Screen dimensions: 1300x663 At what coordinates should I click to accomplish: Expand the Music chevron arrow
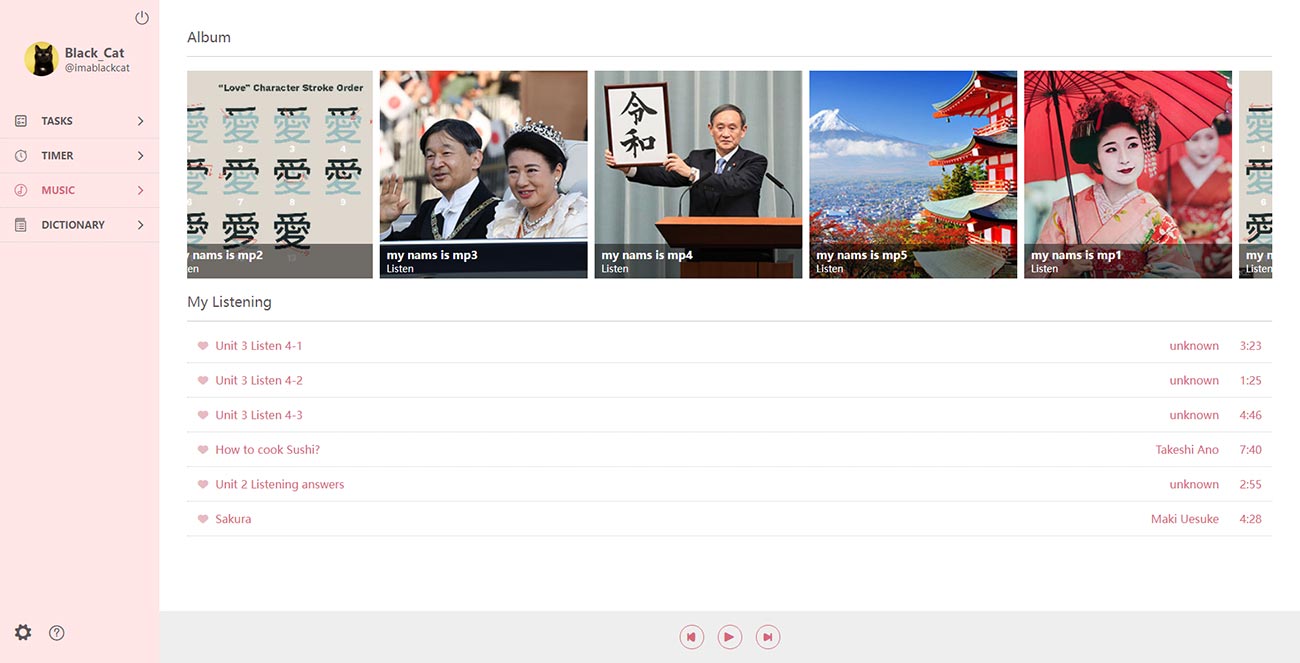tap(140, 190)
